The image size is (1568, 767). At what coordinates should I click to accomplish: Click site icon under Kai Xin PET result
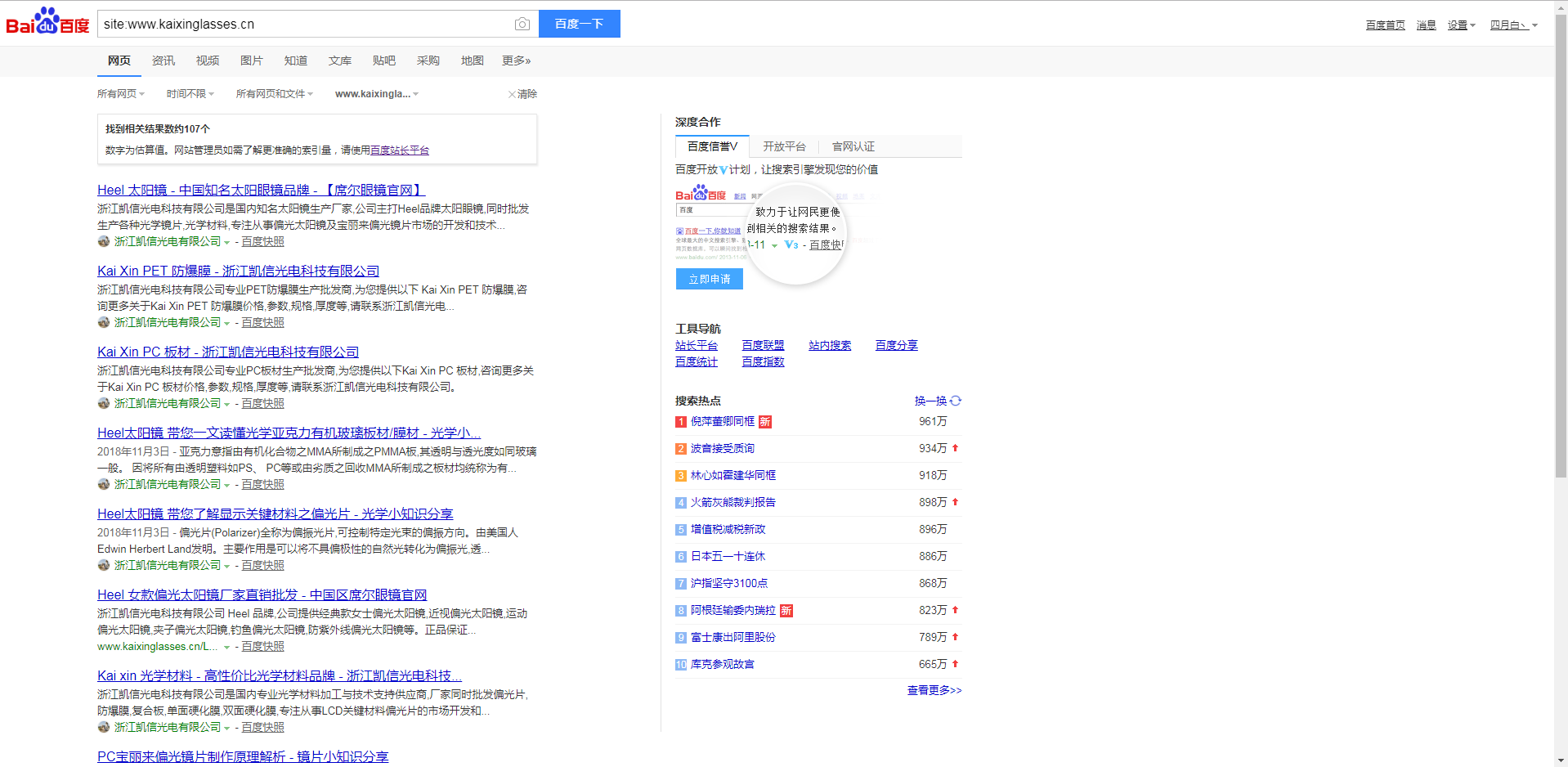pyautogui.click(x=104, y=322)
